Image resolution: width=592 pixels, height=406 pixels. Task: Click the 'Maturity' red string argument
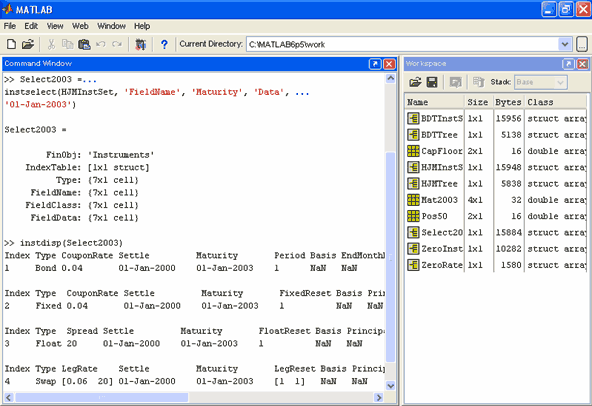[217, 92]
